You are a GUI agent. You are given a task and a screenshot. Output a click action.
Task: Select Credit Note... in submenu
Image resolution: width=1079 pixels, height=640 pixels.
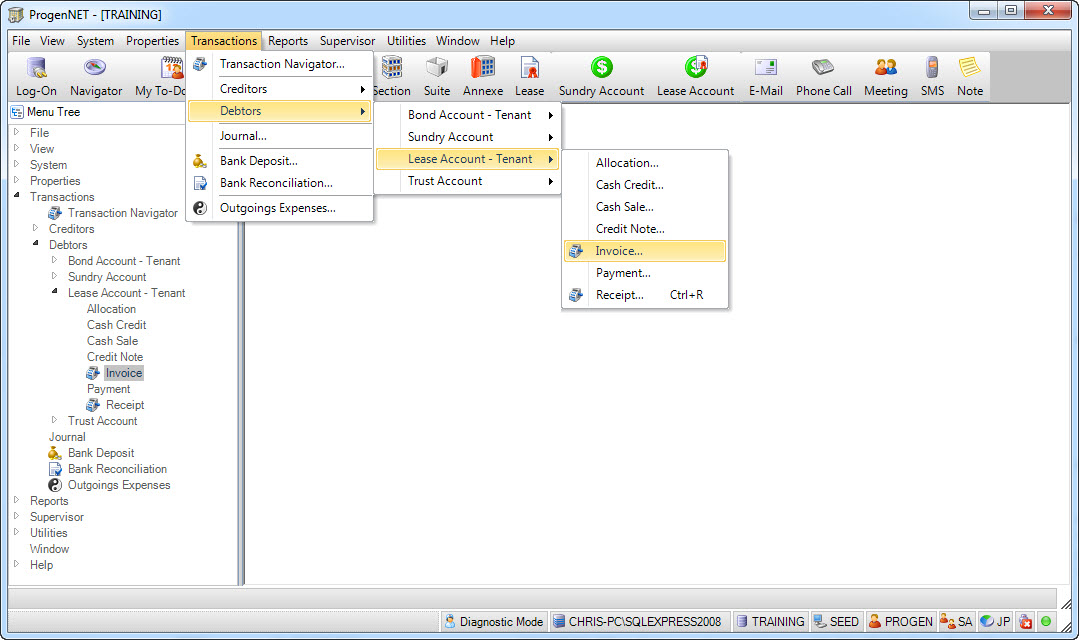tap(644, 229)
